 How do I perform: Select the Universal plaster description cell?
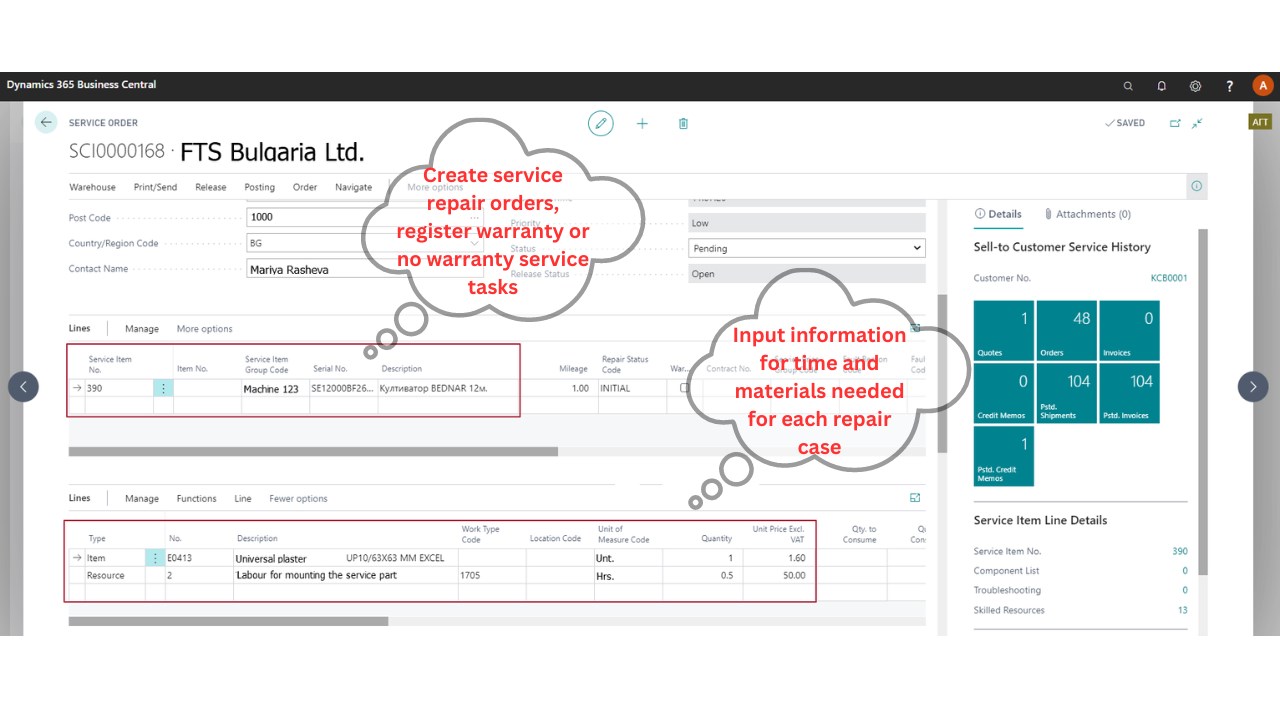pyautogui.click(x=345, y=558)
